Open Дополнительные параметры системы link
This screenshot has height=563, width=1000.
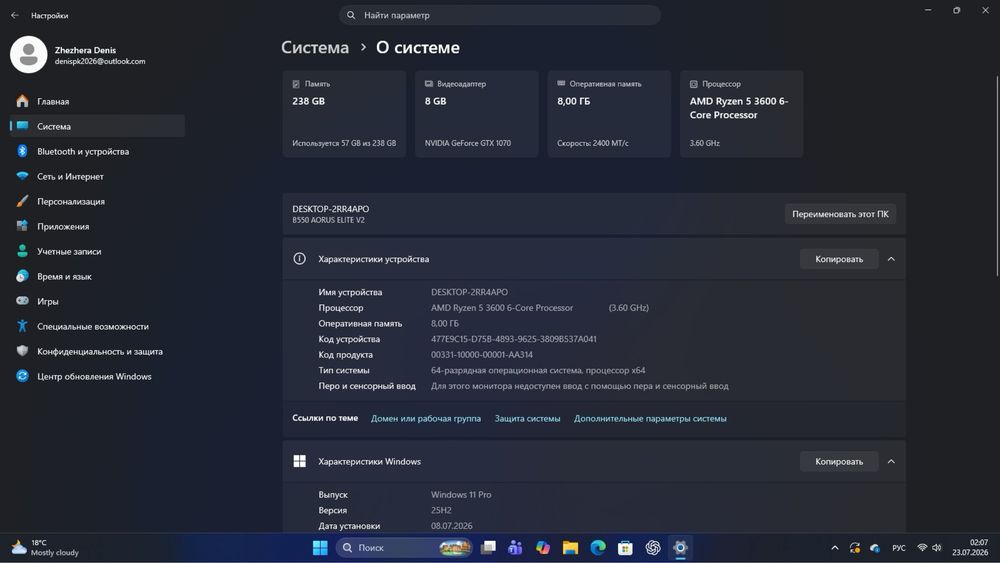[650, 418]
